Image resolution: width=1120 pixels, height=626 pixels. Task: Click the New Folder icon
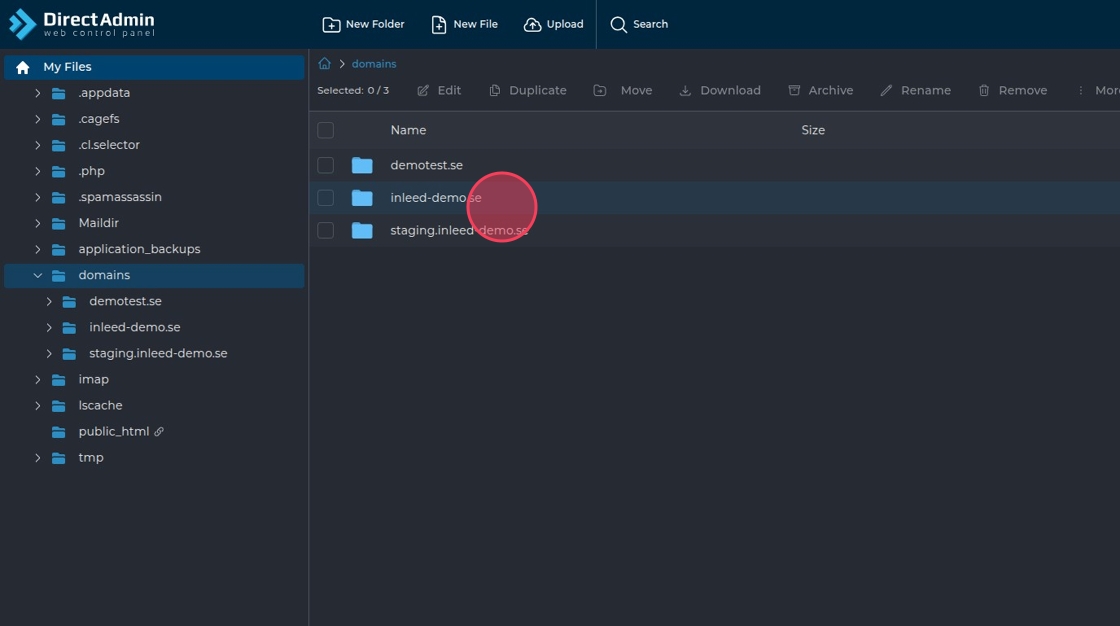click(x=331, y=24)
